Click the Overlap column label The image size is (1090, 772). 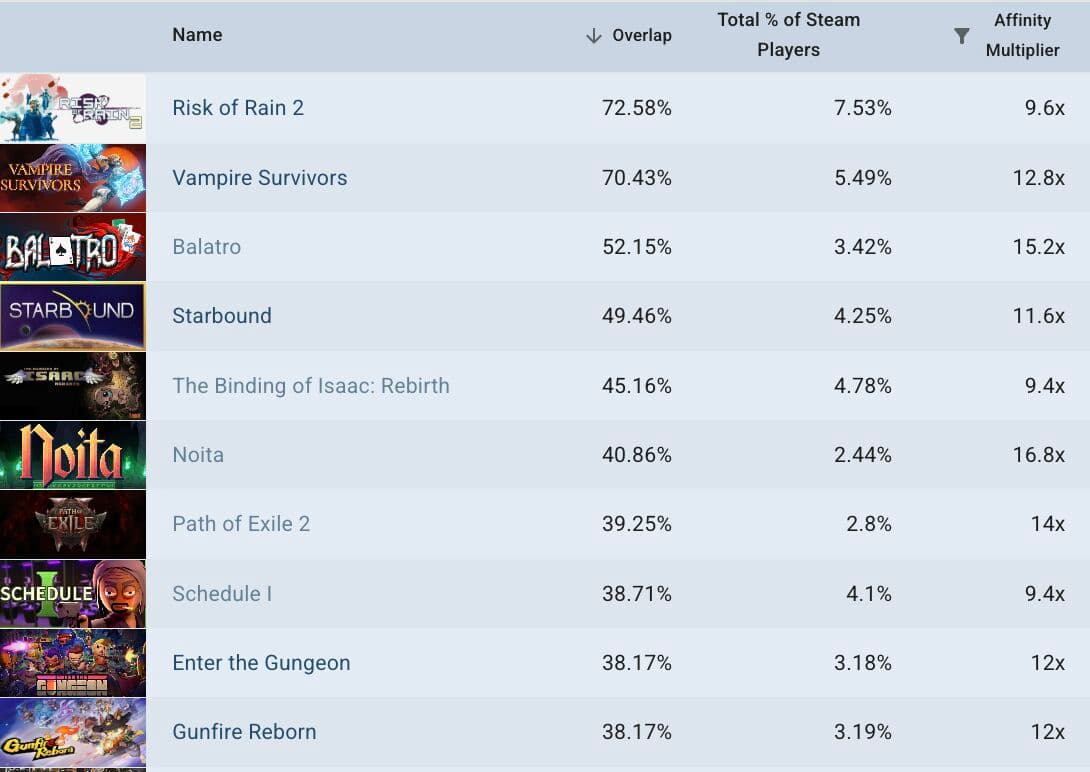[640, 34]
